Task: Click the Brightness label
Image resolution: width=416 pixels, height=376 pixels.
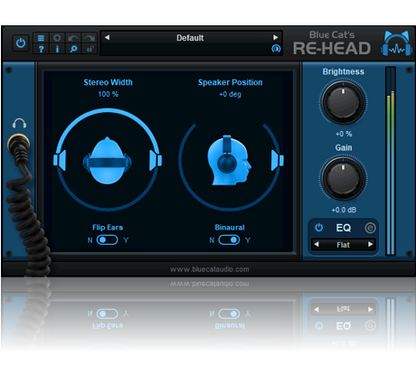Action: pyautogui.click(x=343, y=72)
